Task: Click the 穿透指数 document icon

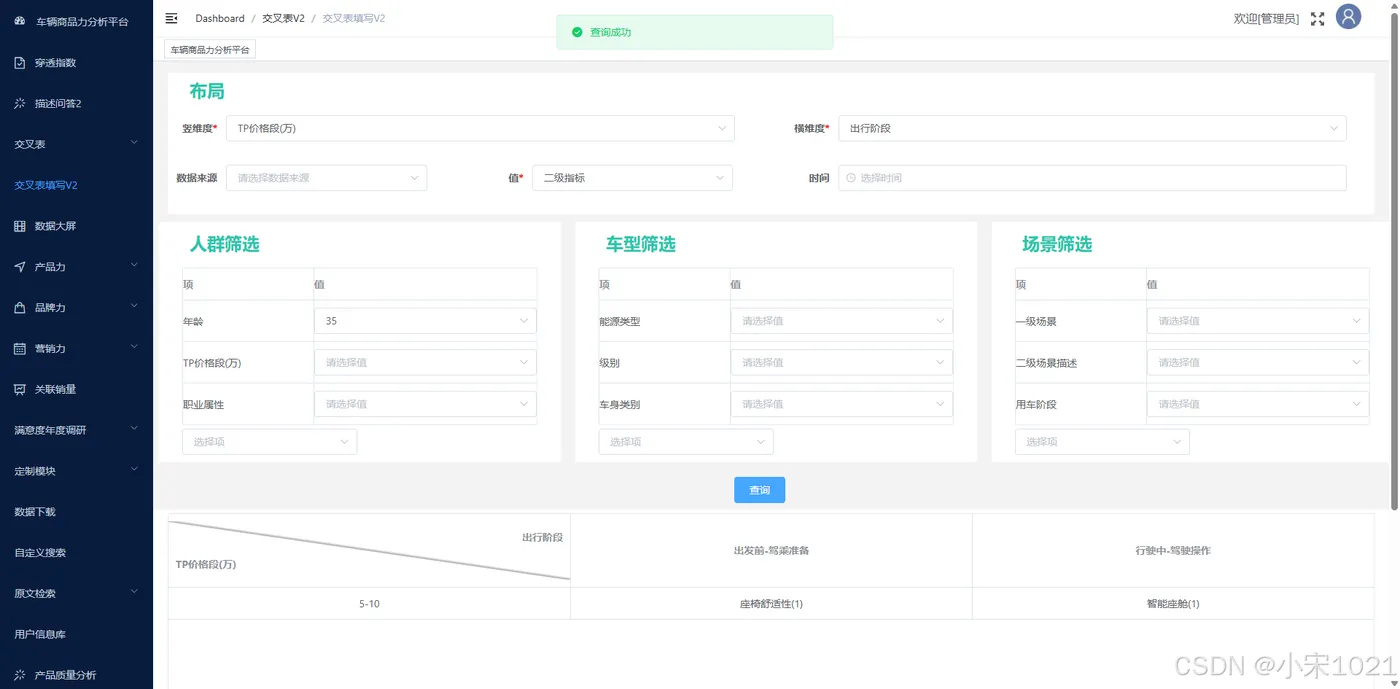Action: [20, 62]
